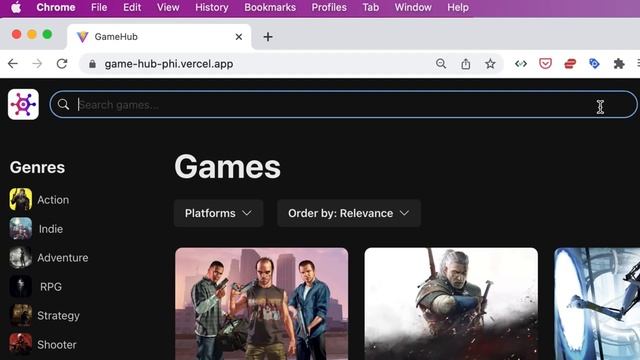Open the History menu
The height and width of the screenshot is (360, 640).
(x=211, y=7)
